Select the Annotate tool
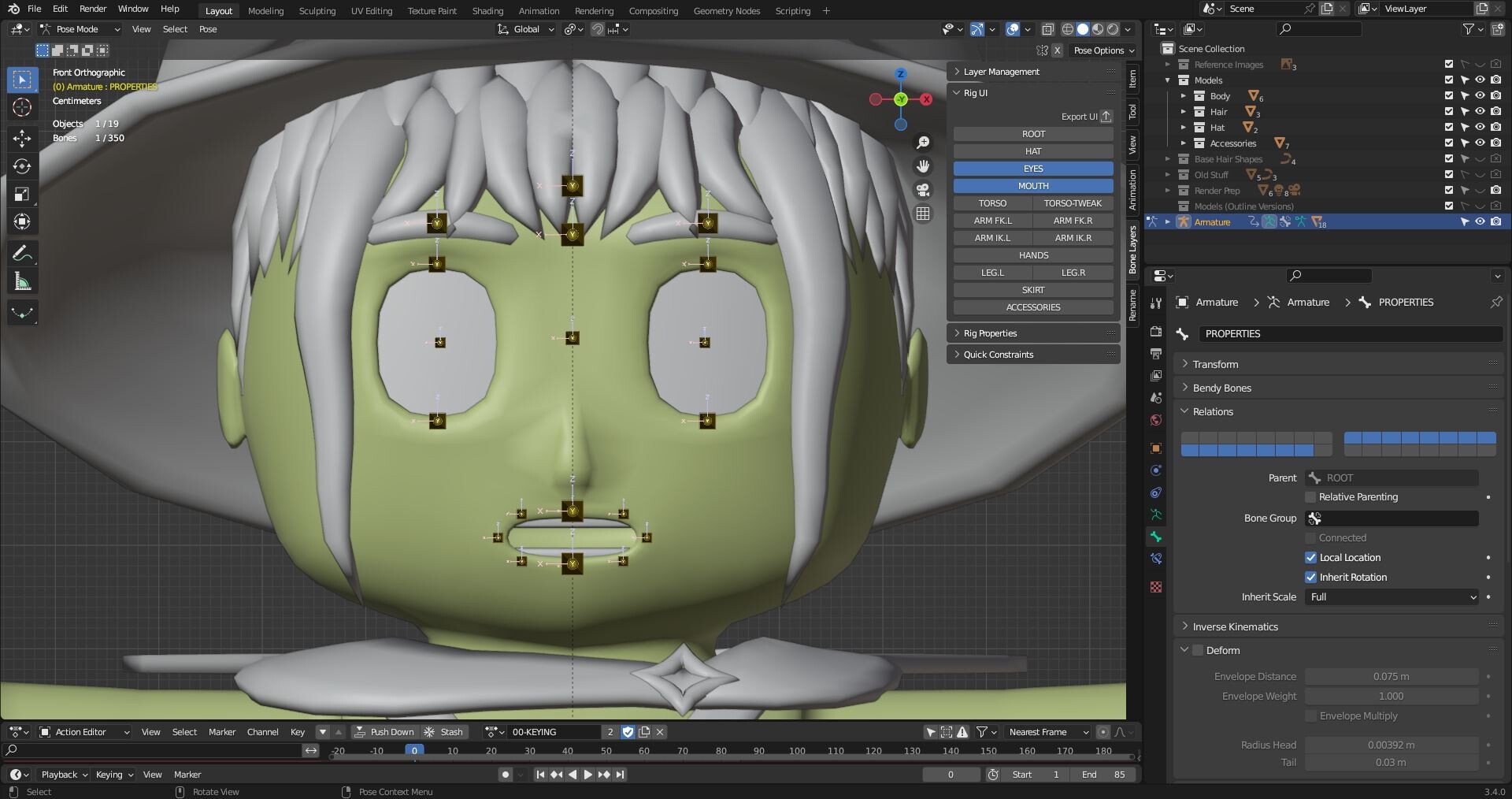This screenshot has height=799, width=1512. click(22, 253)
